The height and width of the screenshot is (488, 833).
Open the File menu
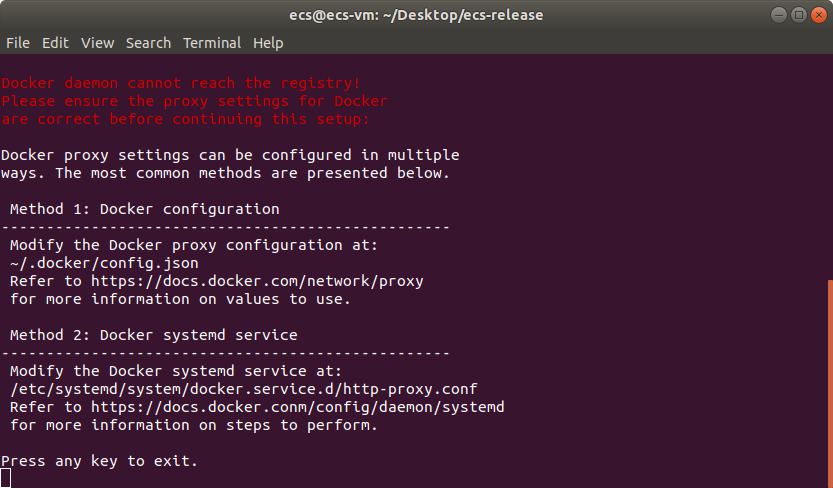click(x=18, y=43)
